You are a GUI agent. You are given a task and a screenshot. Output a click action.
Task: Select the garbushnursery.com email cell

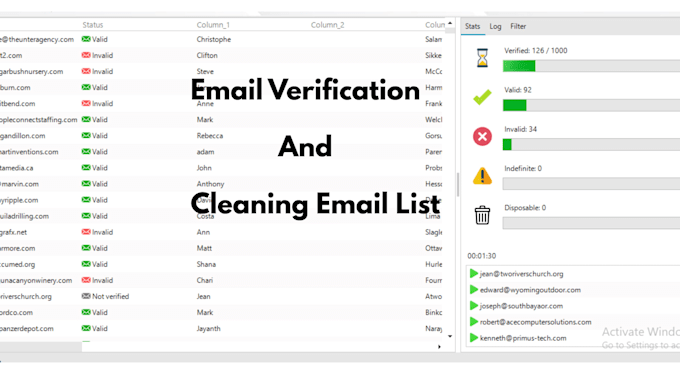coord(32,72)
